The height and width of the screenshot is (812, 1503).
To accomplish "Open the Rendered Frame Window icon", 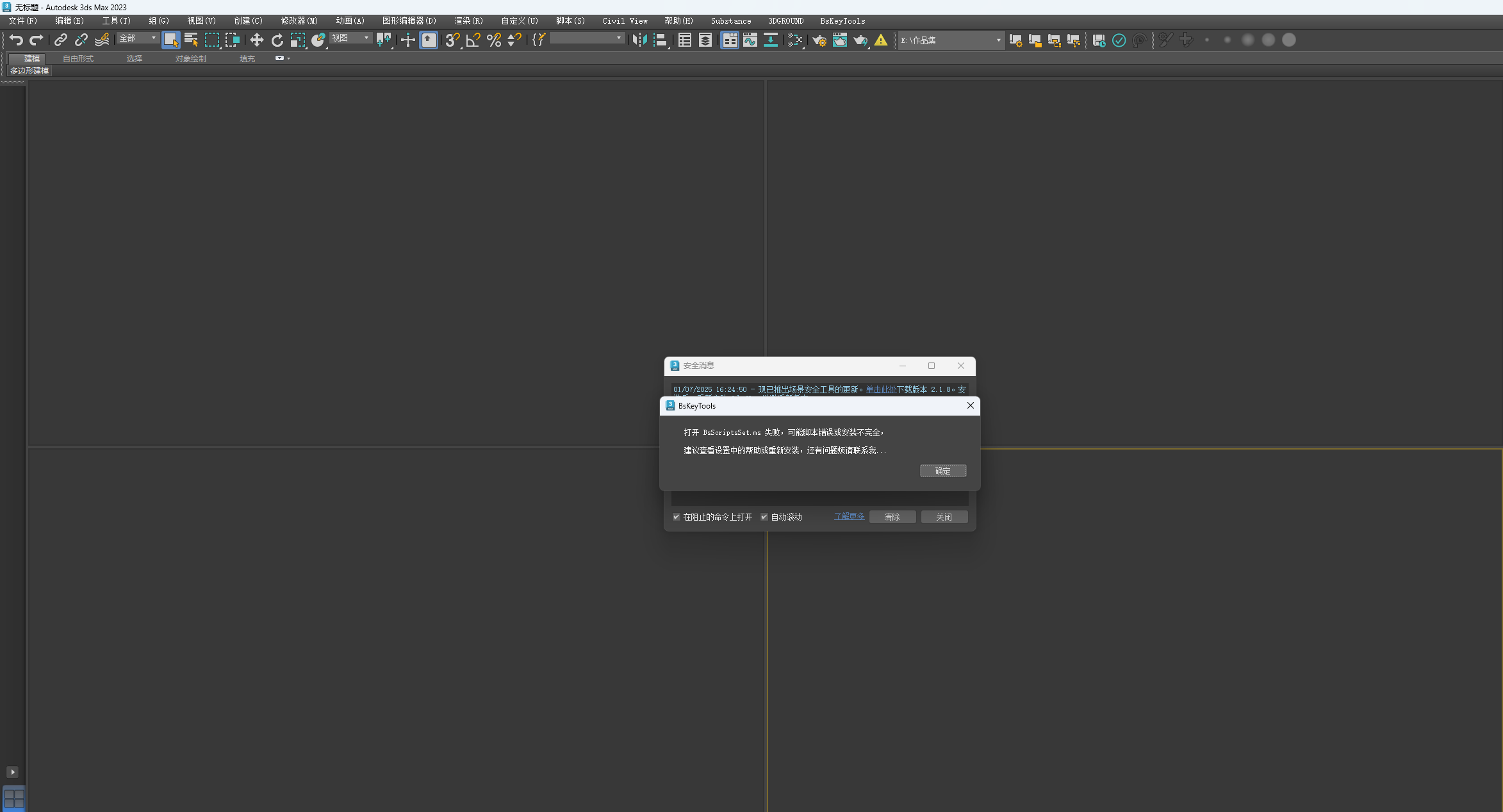I will coord(840,40).
